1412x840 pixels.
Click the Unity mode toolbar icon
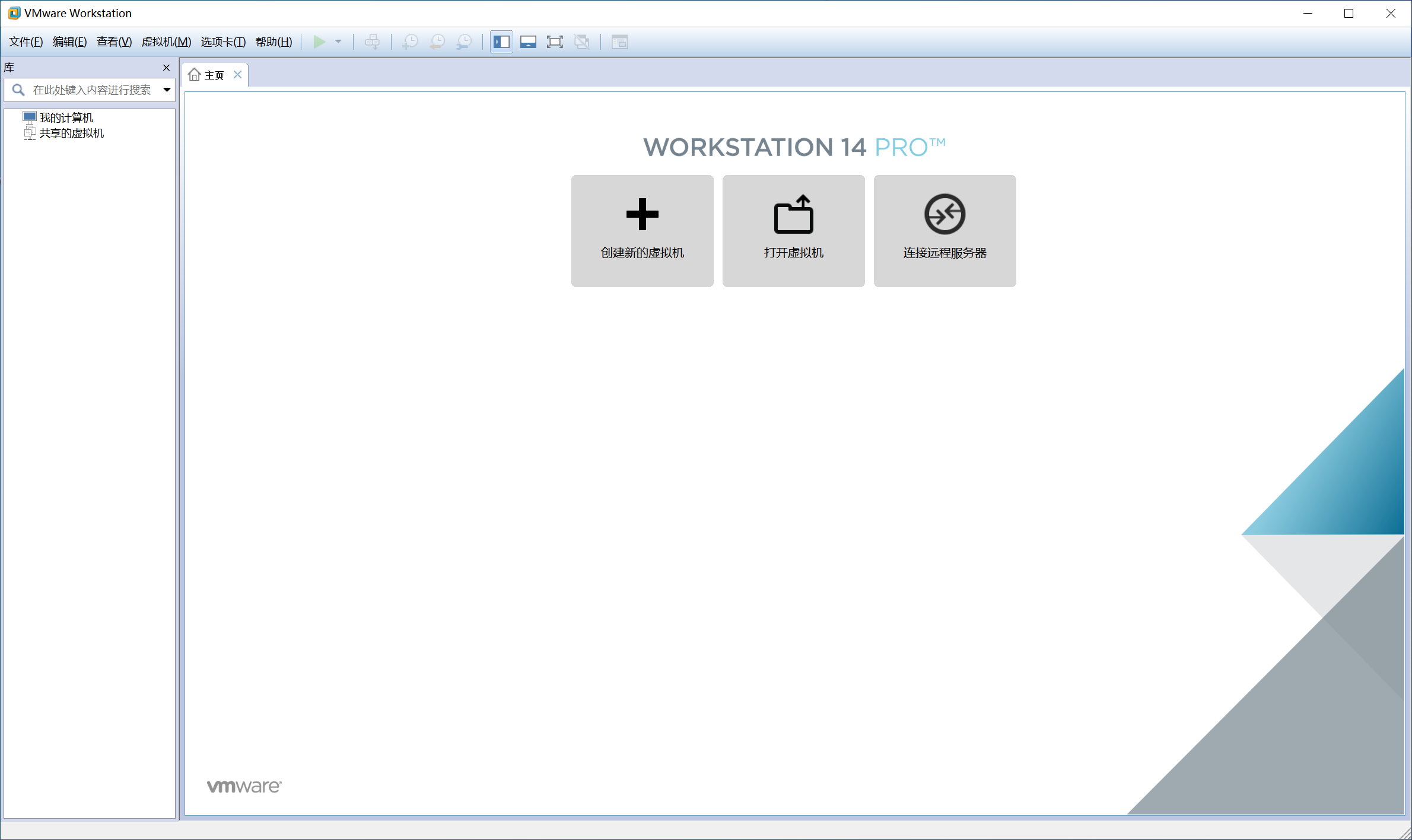tap(582, 42)
